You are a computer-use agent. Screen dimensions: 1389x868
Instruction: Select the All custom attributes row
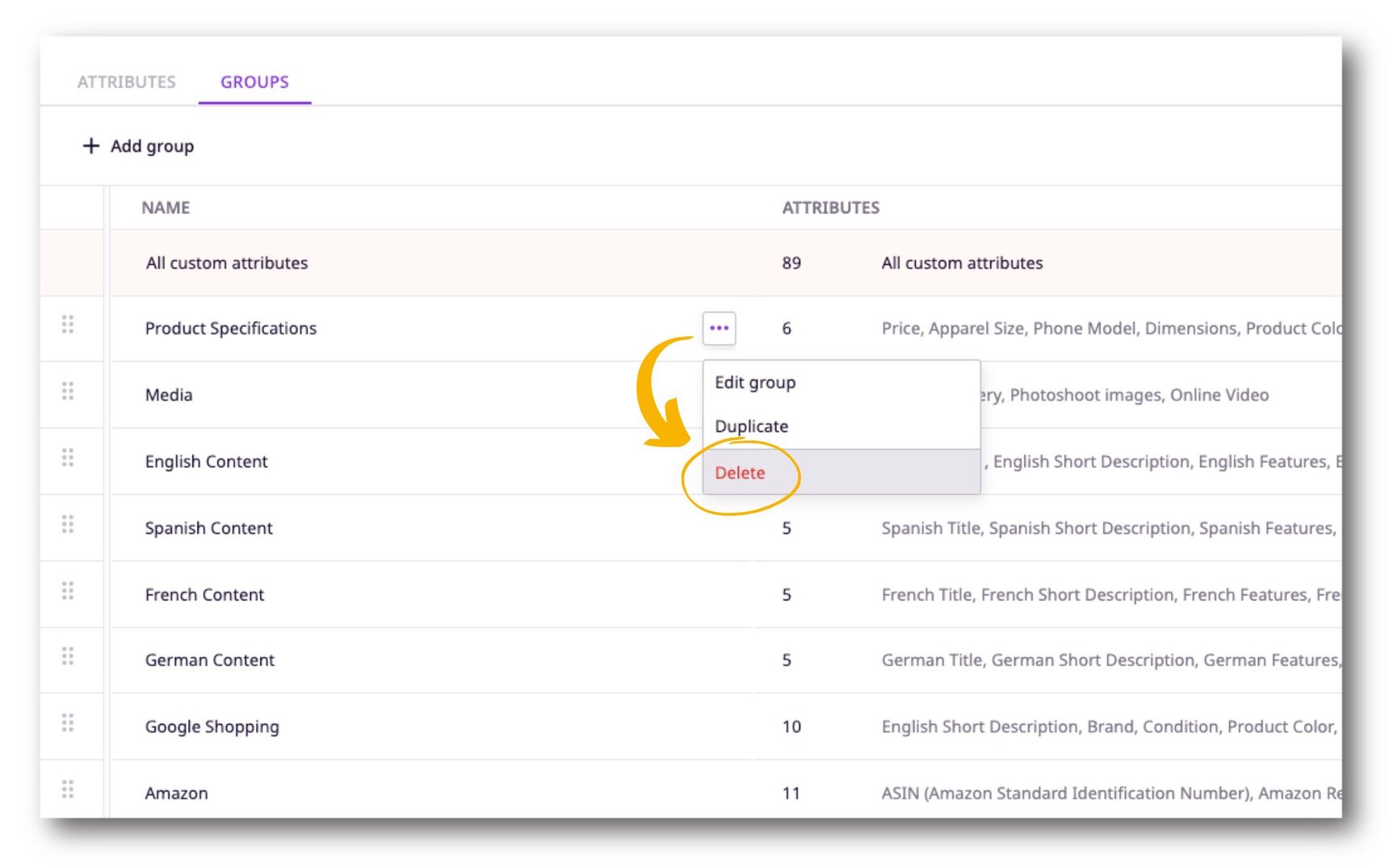point(225,262)
